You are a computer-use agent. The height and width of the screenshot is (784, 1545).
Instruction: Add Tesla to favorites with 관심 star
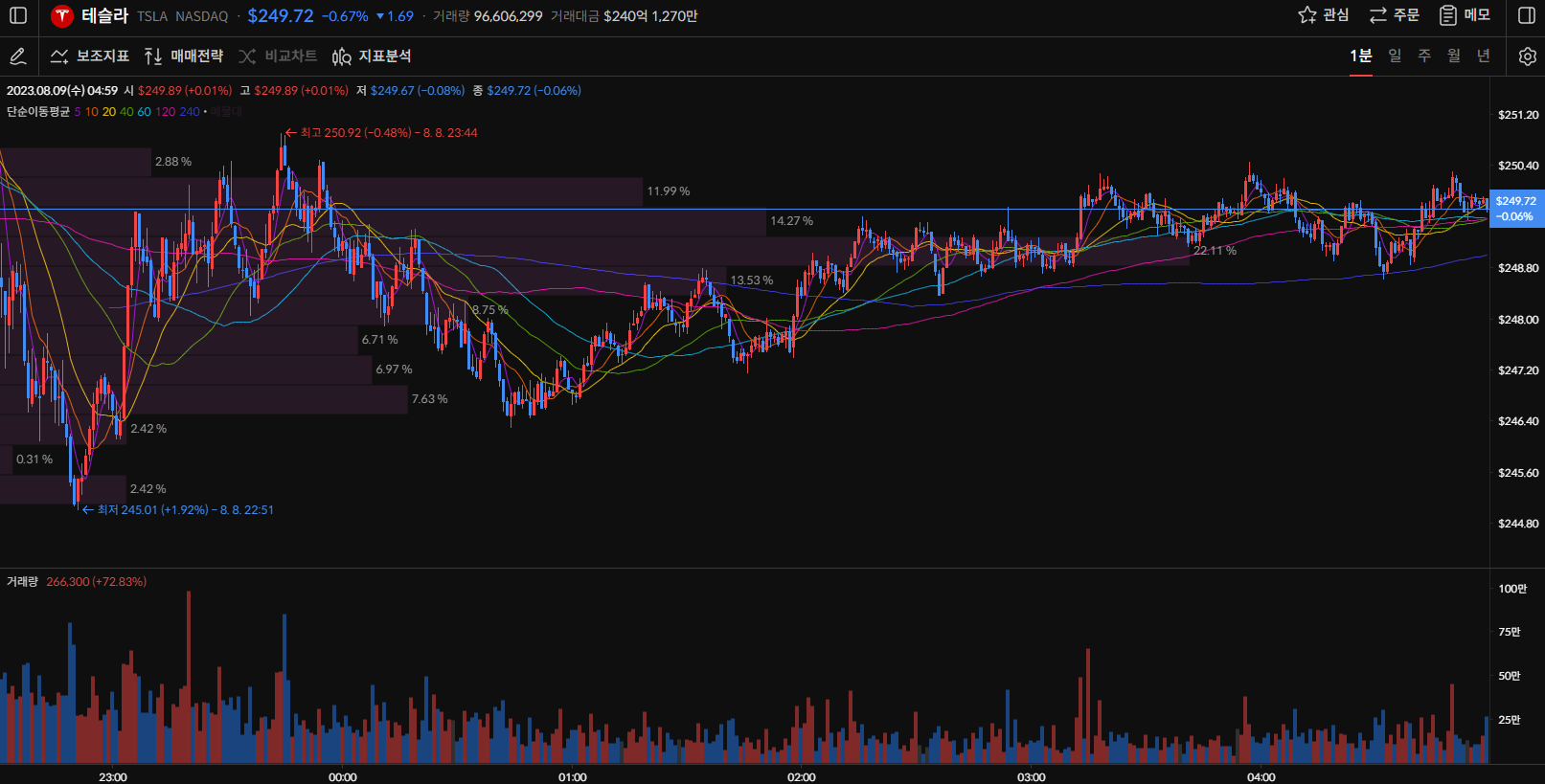click(x=1323, y=15)
